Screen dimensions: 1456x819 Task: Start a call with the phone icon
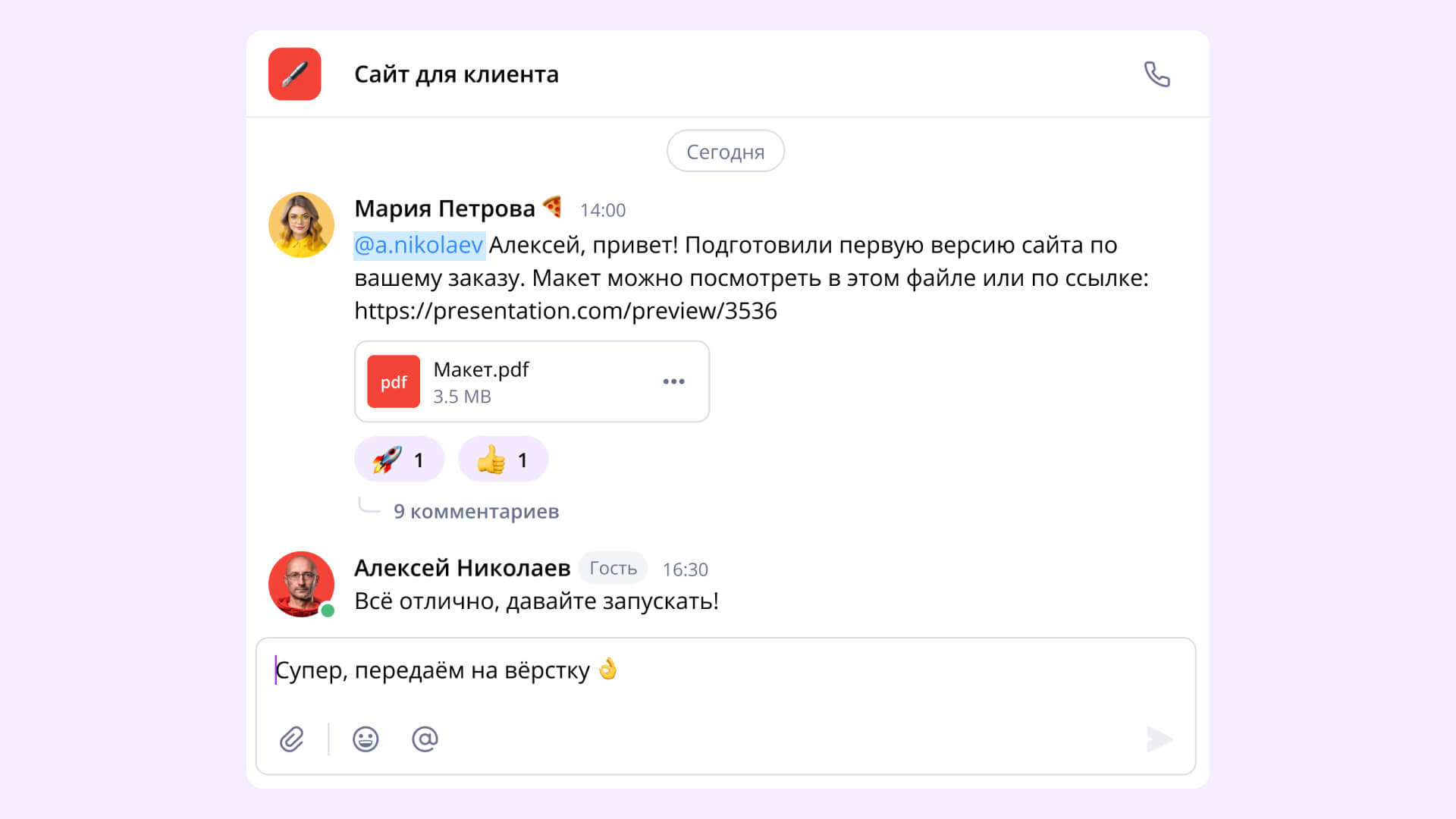click(1156, 74)
